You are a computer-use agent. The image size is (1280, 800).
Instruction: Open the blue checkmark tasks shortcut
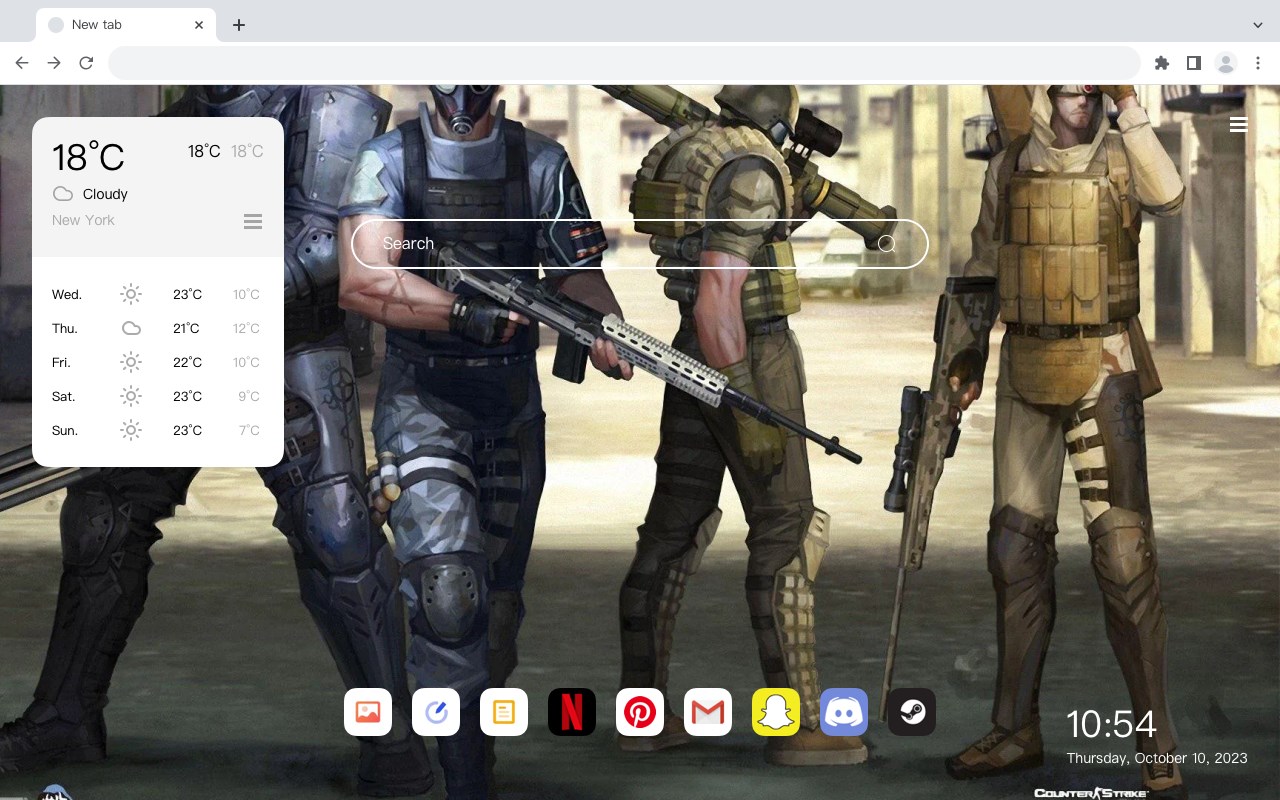(x=436, y=712)
